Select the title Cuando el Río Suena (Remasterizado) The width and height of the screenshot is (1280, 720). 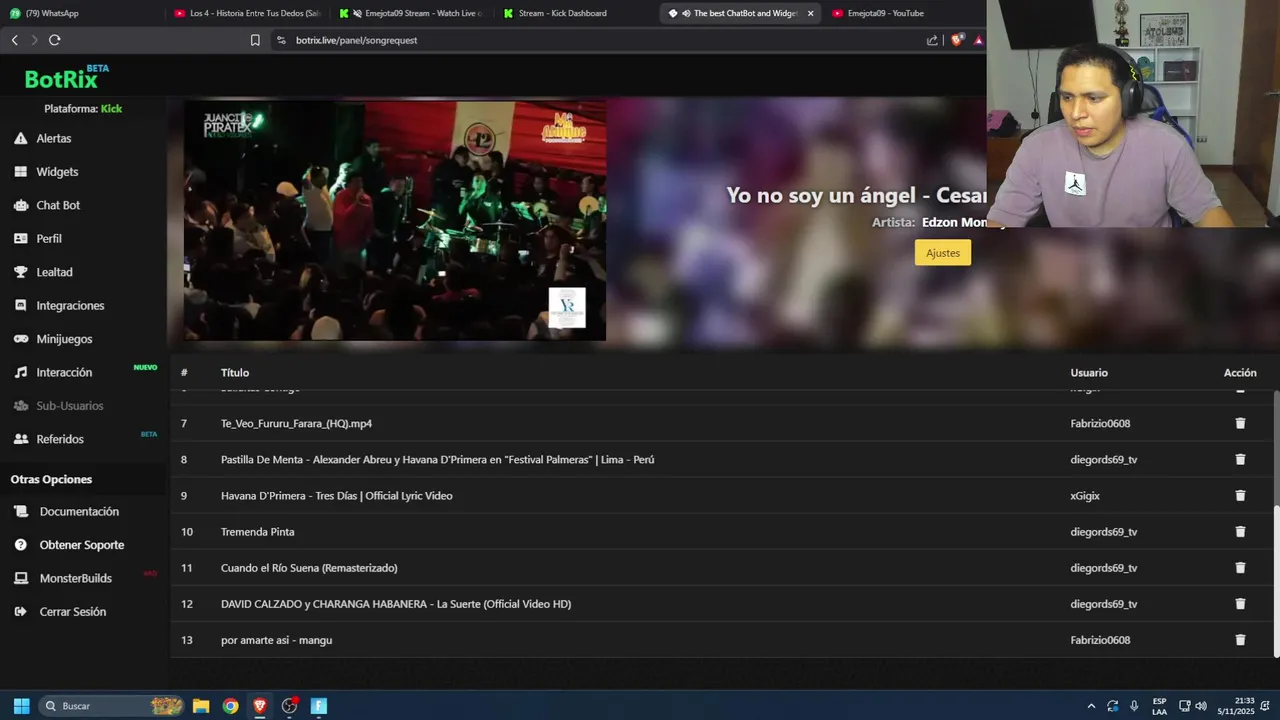tap(309, 567)
